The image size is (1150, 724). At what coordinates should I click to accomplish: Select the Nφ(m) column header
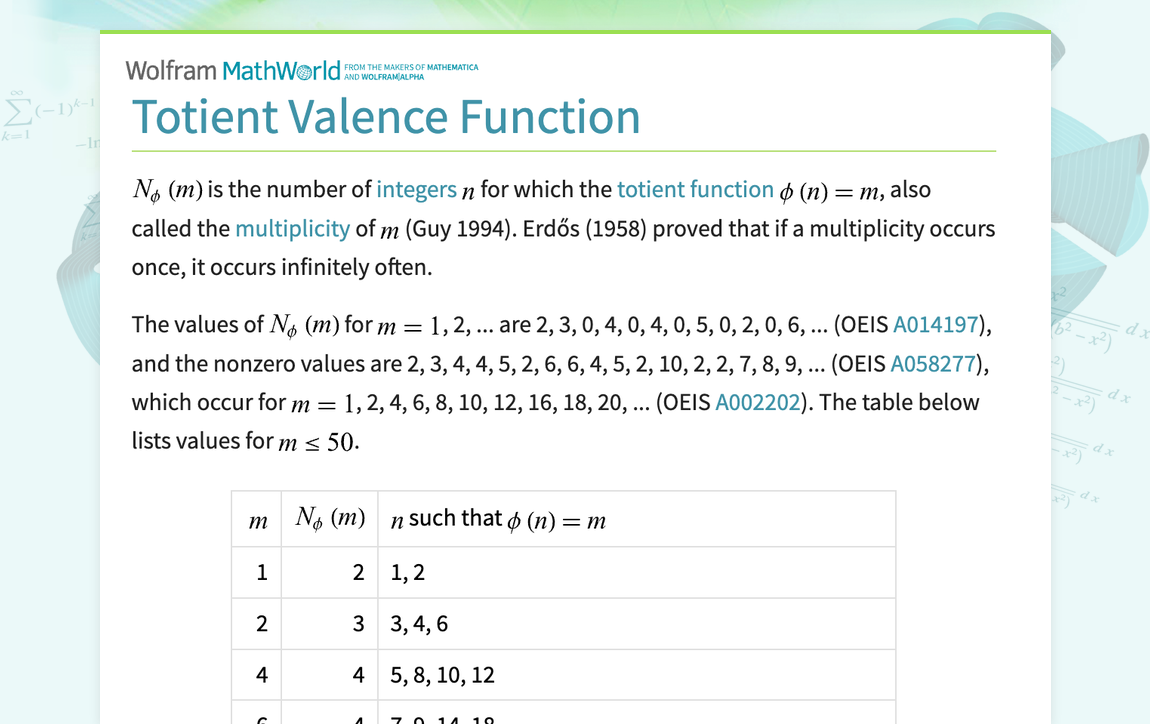pyautogui.click(x=330, y=518)
